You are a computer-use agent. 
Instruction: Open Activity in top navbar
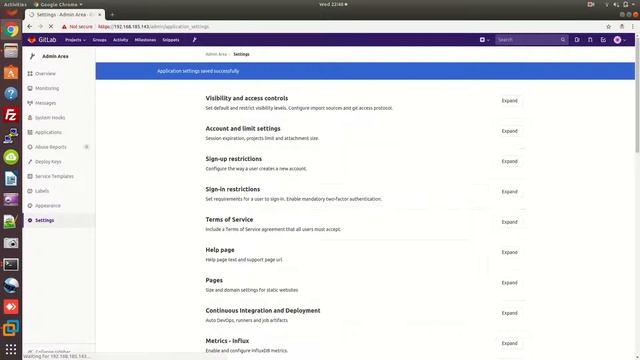click(x=120, y=40)
